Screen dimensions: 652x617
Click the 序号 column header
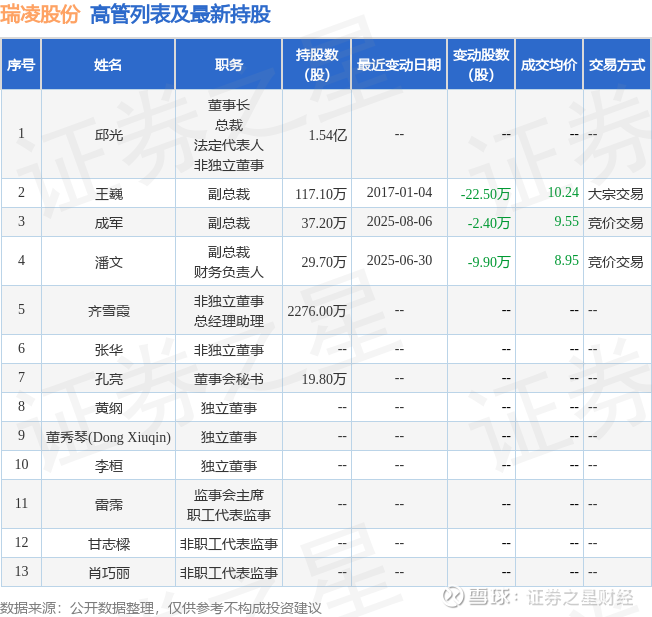tap(21, 64)
